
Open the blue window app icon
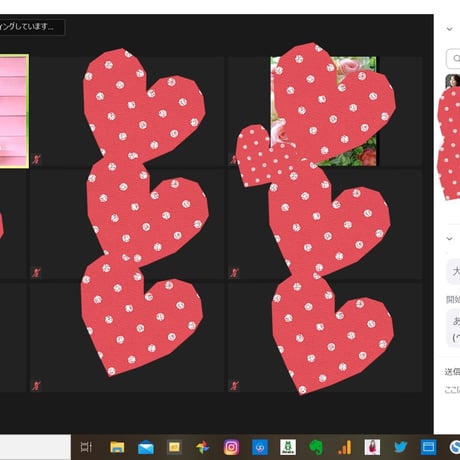pos(428,447)
